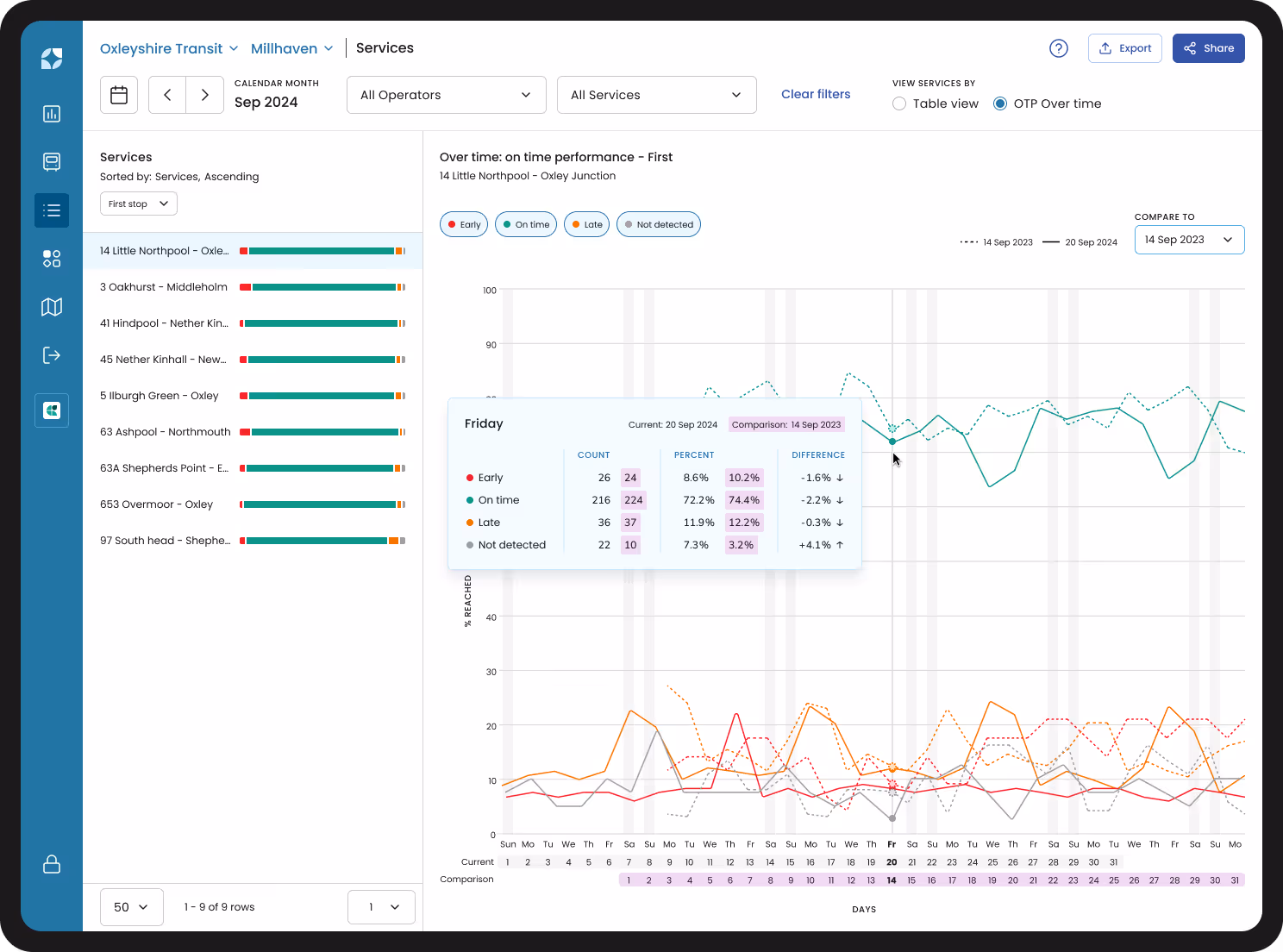
Task: Click the Share button
Action: coord(1208,48)
